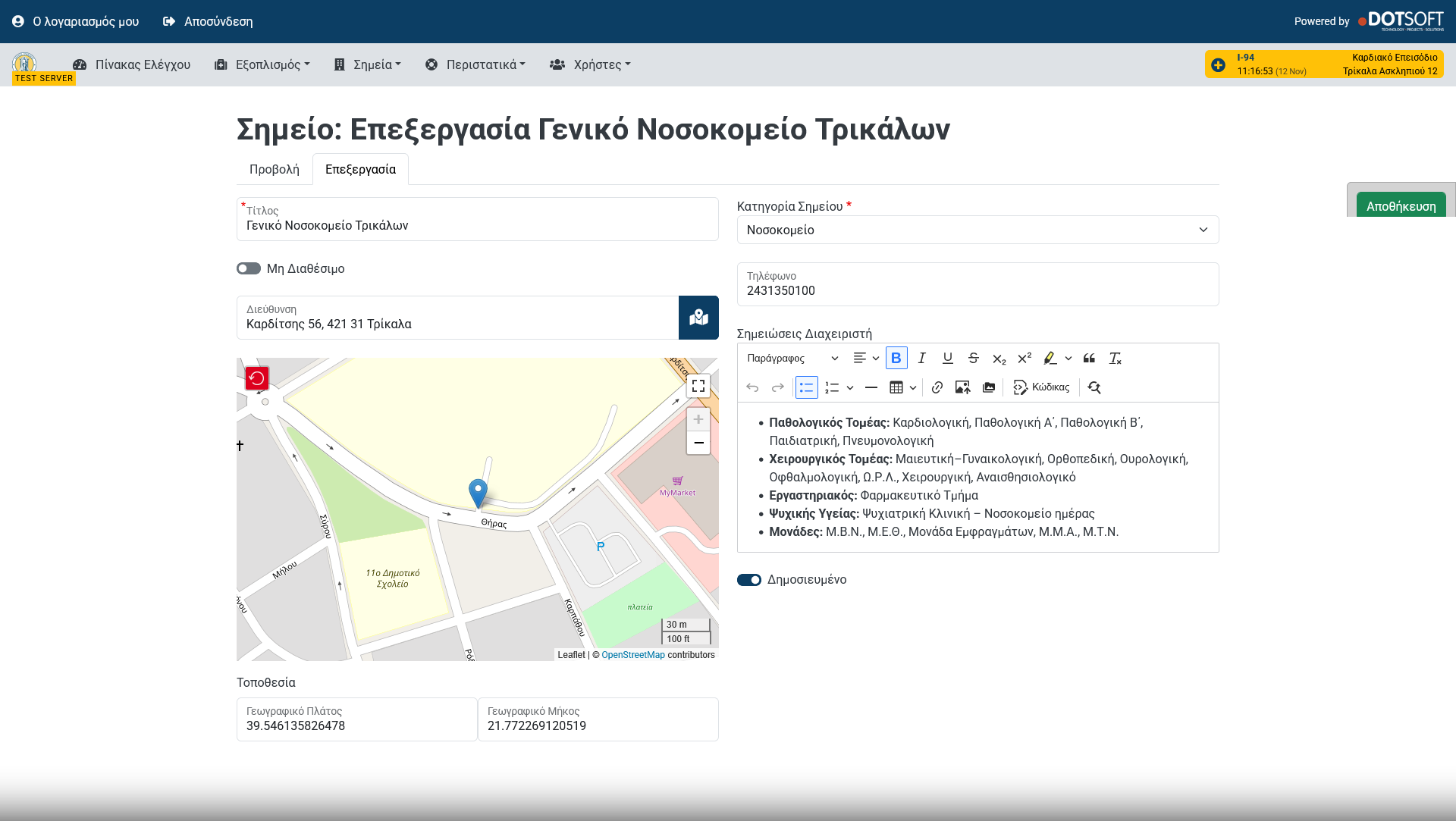Open the OpenStreetMap attribution link
The height and width of the screenshot is (821, 1456).
[x=633, y=655]
